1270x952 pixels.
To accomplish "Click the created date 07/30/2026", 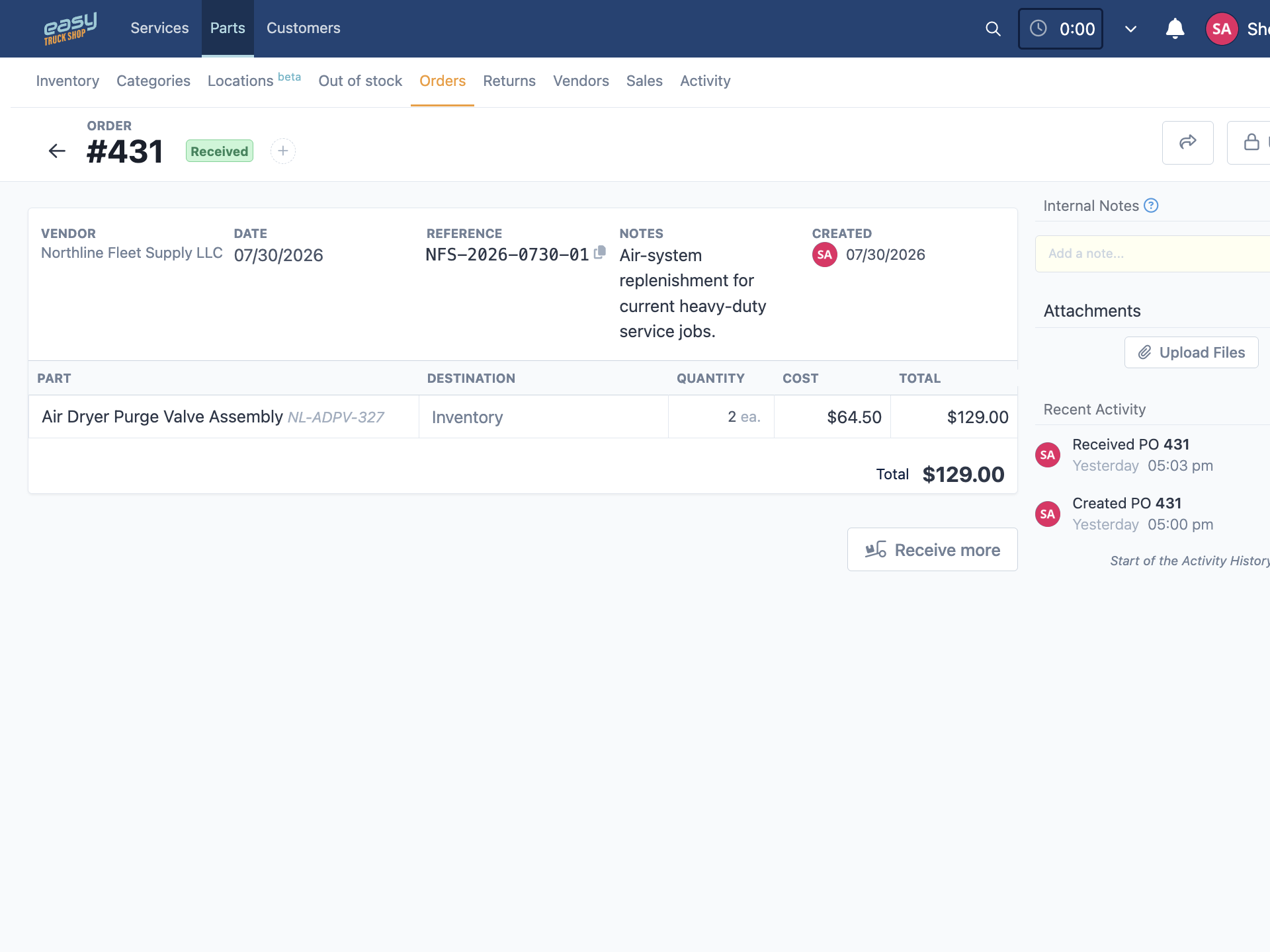I will pos(886,255).
